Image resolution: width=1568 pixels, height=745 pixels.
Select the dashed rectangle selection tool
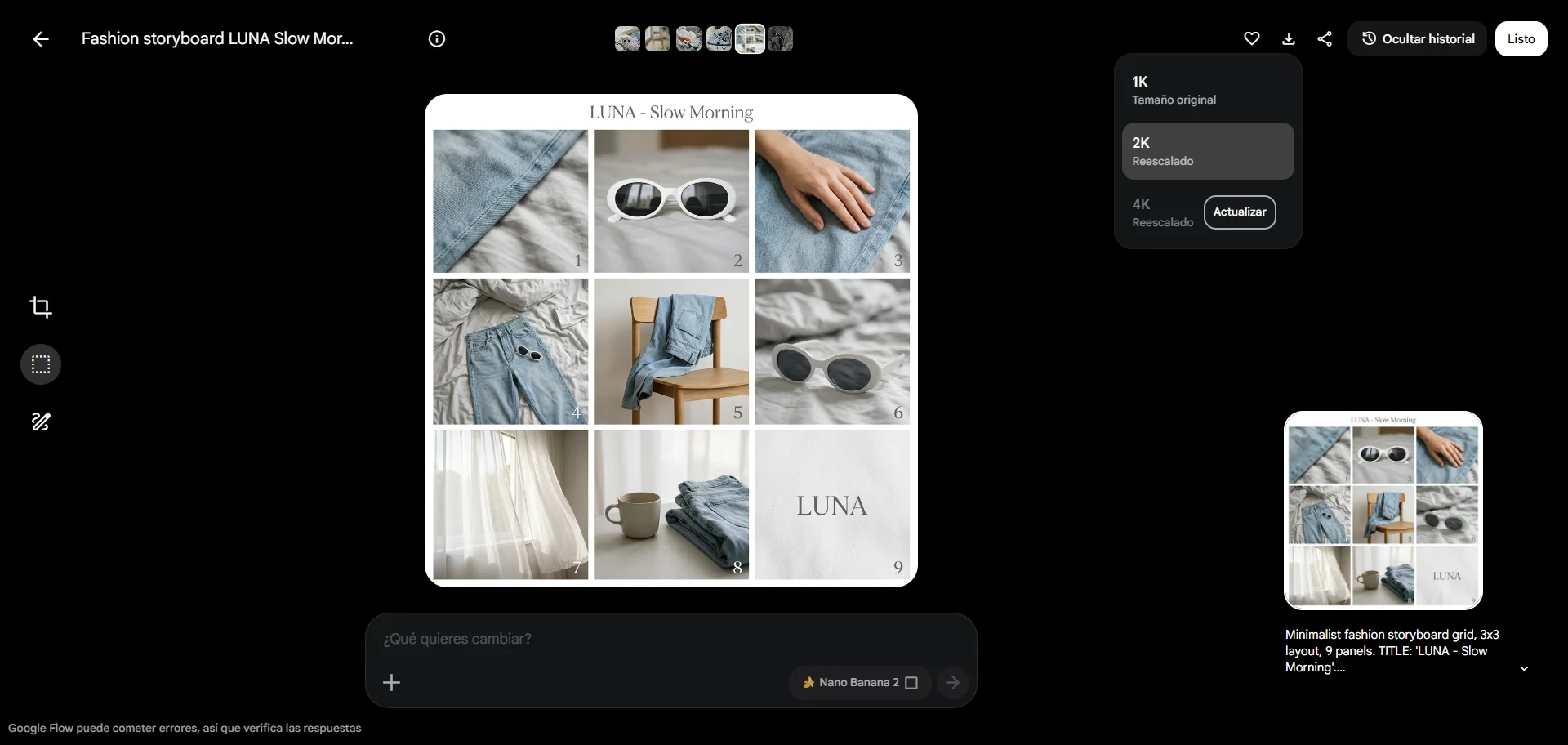point(41,364)
